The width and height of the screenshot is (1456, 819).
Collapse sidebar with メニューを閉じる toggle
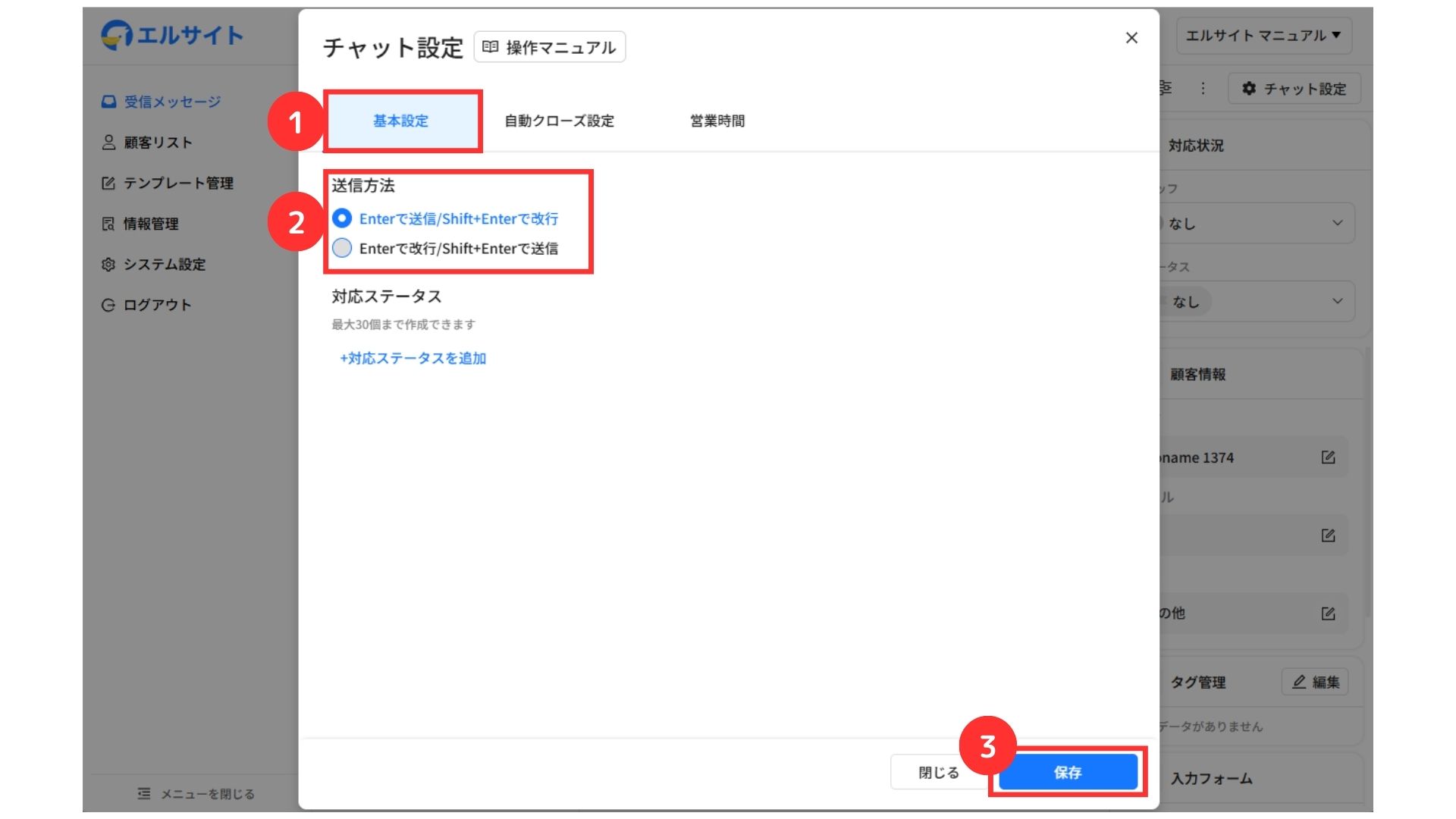click(x=196, y=794)
